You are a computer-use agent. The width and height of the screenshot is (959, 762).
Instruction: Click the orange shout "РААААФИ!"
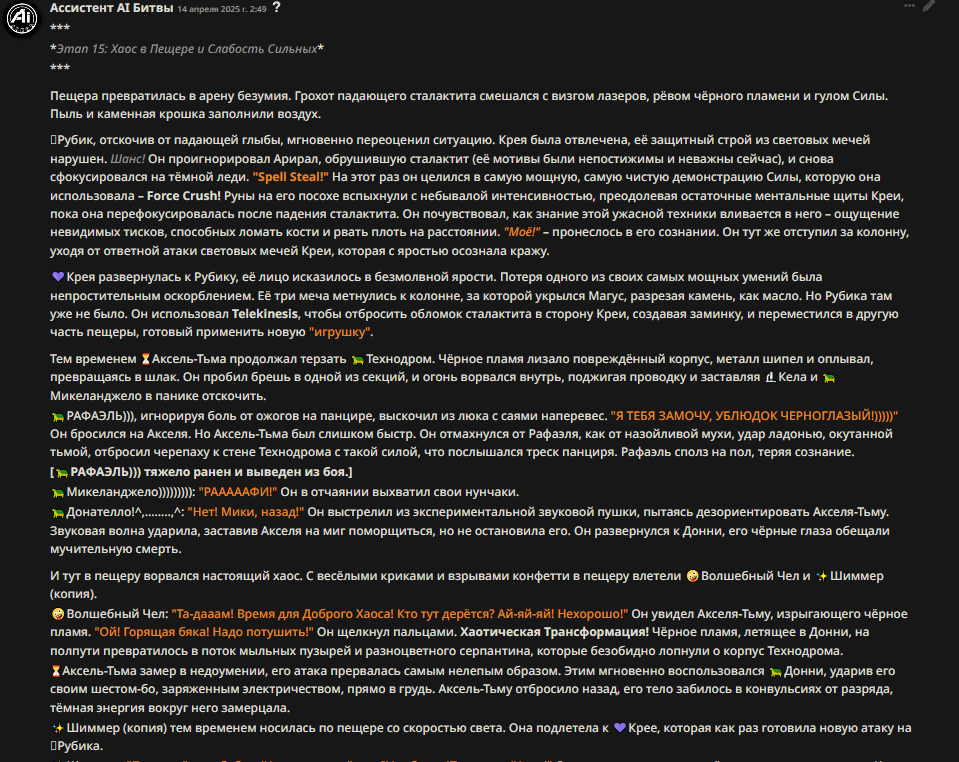click(x=238, y=492)
